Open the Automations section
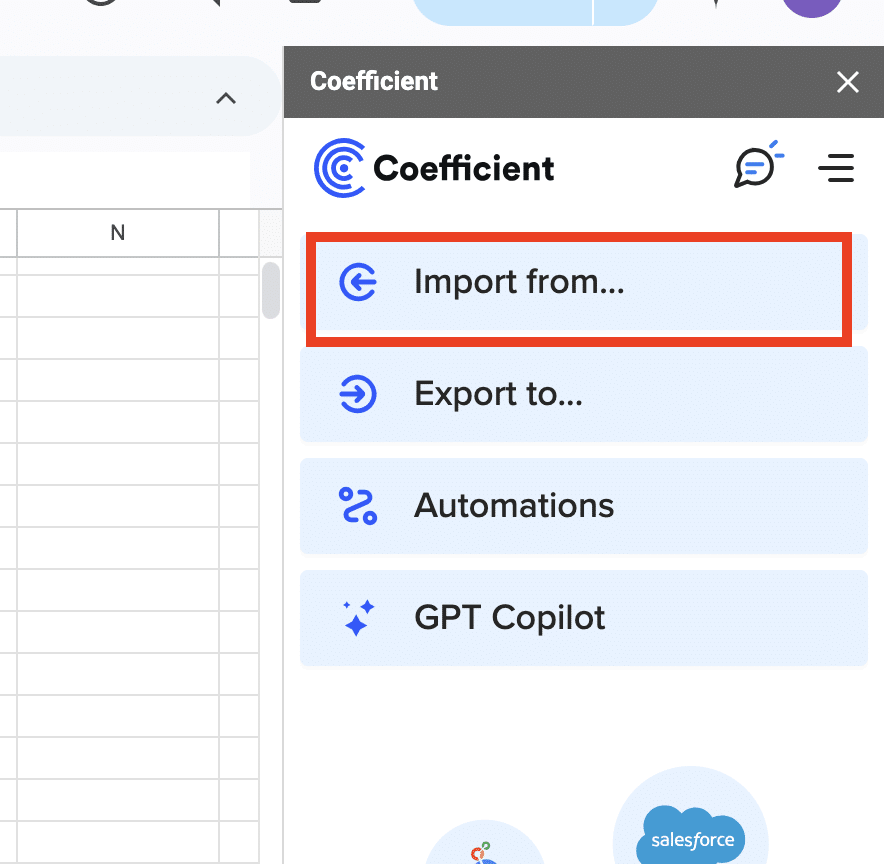Viewport: 884px width, 864px height. click(514, 506)
